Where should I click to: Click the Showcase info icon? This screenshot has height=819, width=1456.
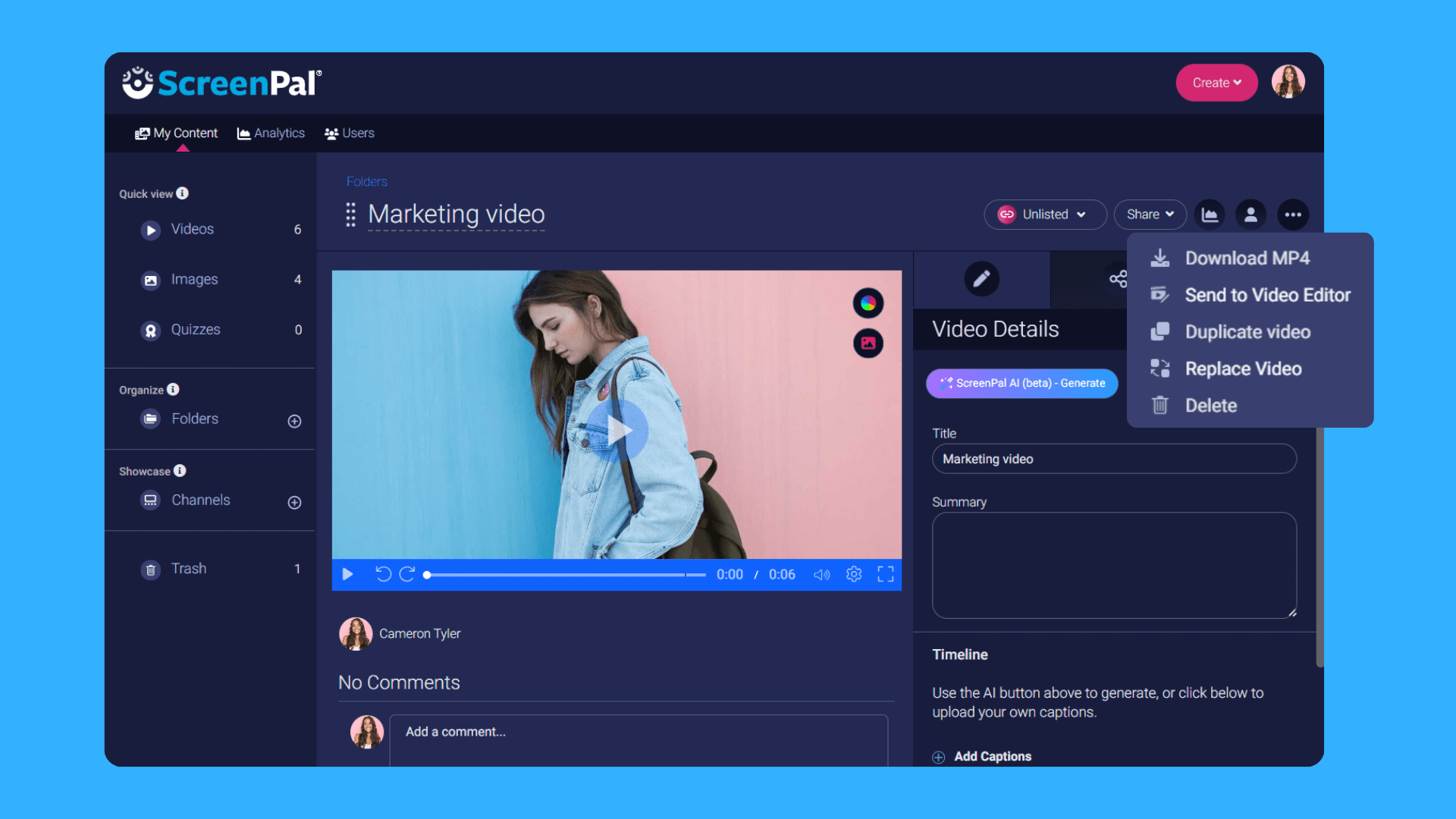(180, 470)
